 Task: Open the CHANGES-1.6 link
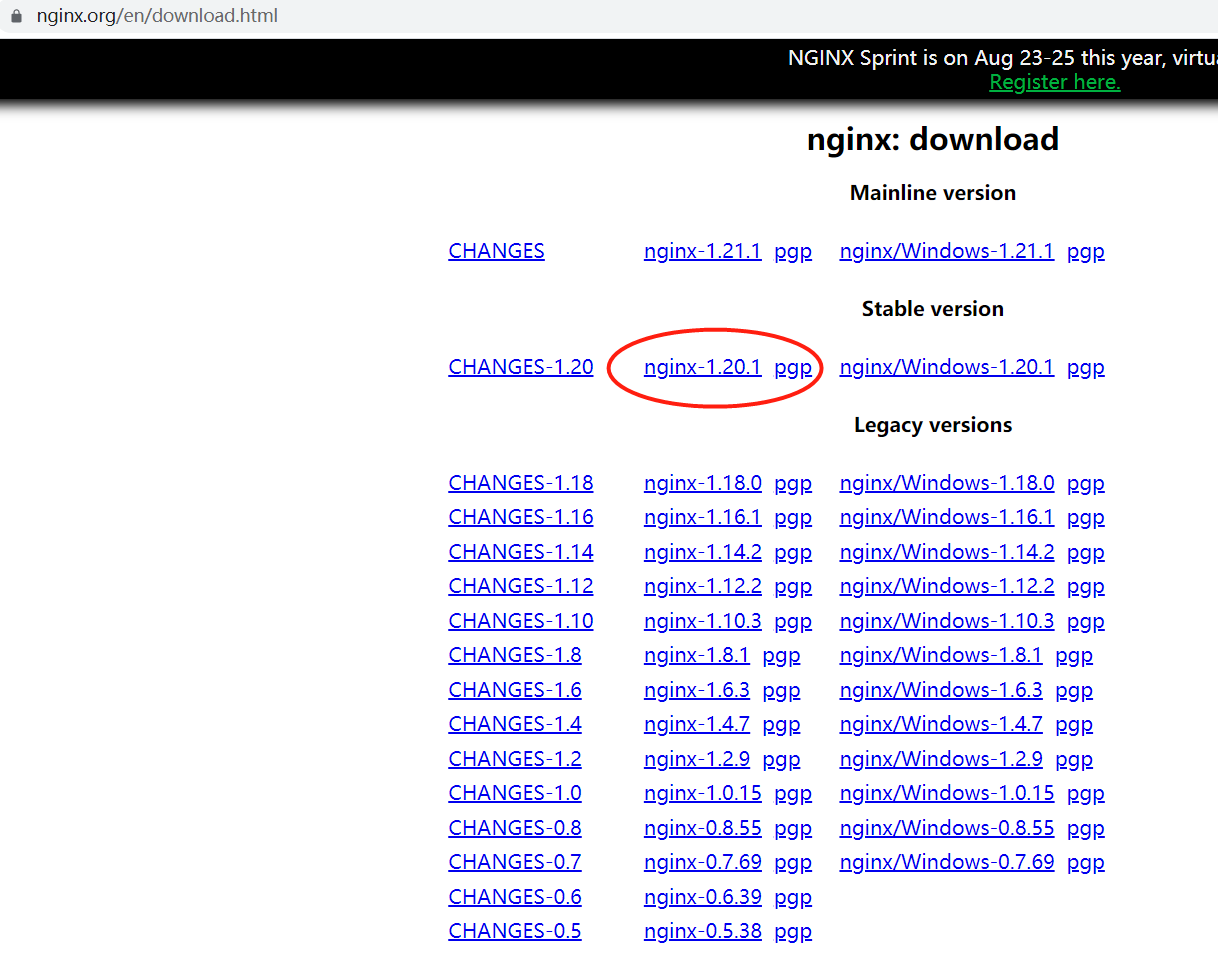tap(515, 690)
